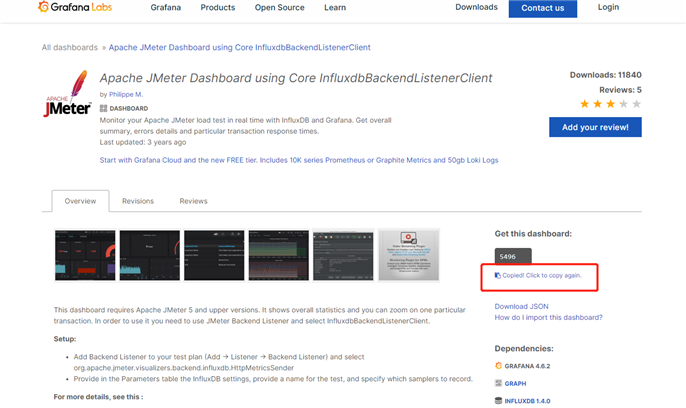Click the copy clipboard icon
The height and width of the screenshot is (408, 686).
497,275
